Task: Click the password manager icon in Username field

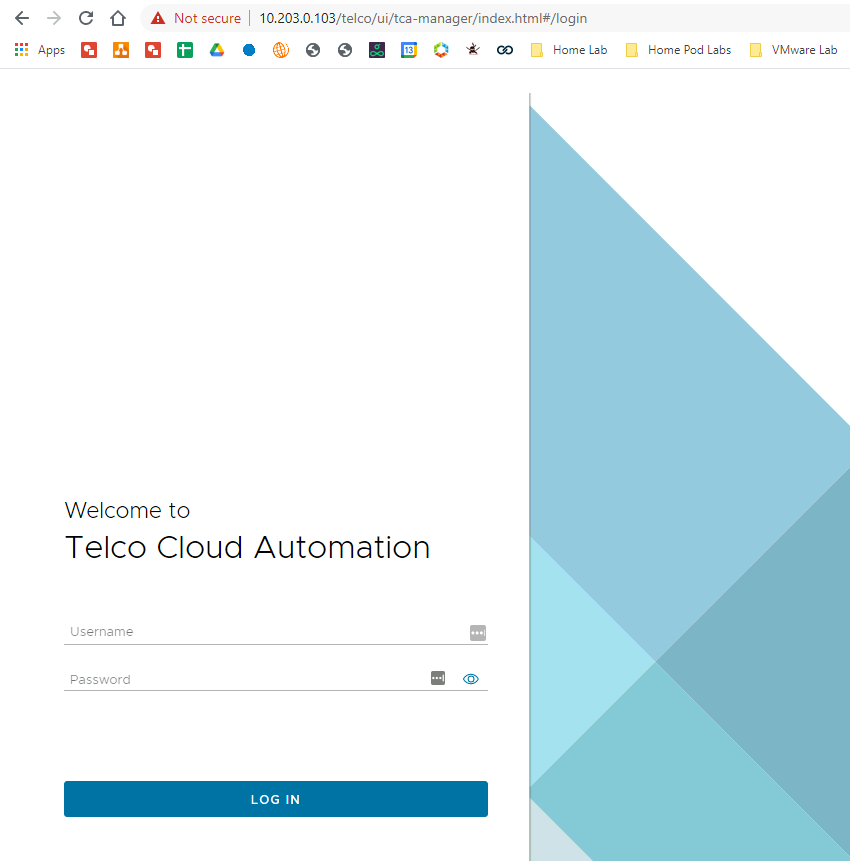Action: tap(477, 632)
